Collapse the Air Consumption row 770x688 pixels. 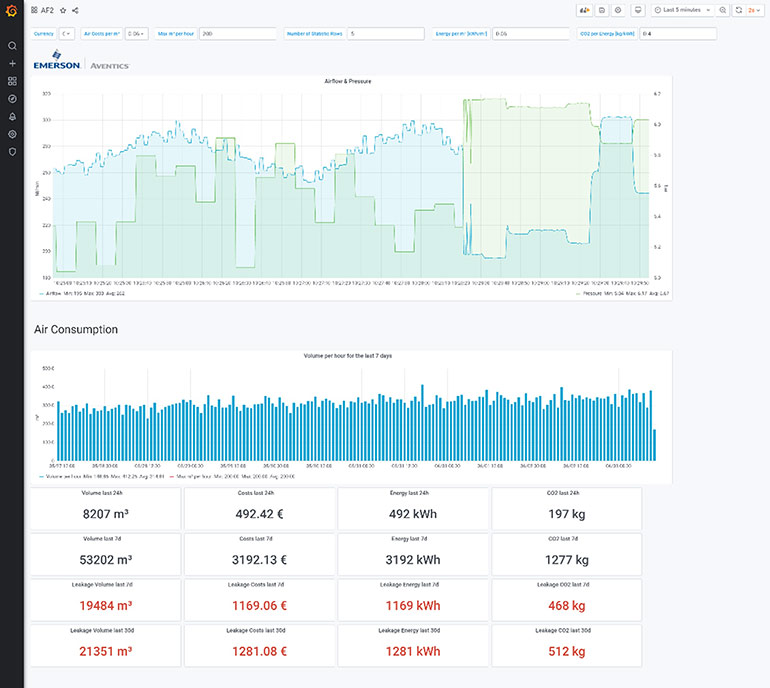(76, 330)
